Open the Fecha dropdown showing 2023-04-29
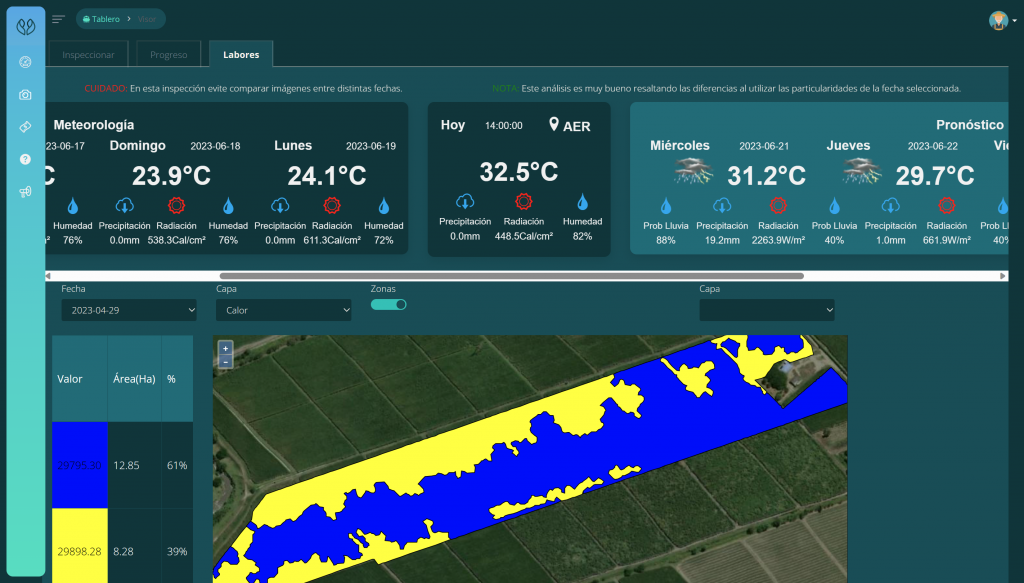Image resolution: width=1024 pixels, height=583 pixels. click(x=129, y=310)
